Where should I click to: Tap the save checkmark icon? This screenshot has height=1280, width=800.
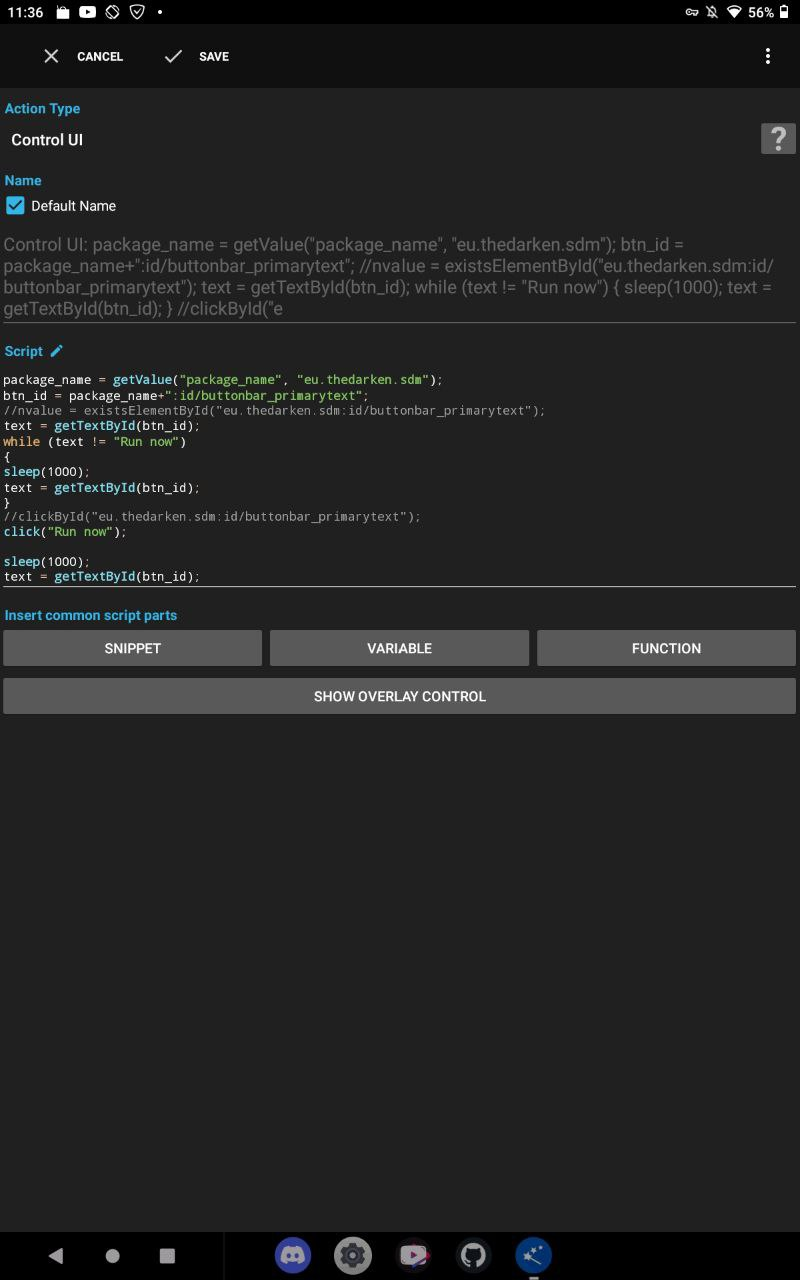(173, 57)
